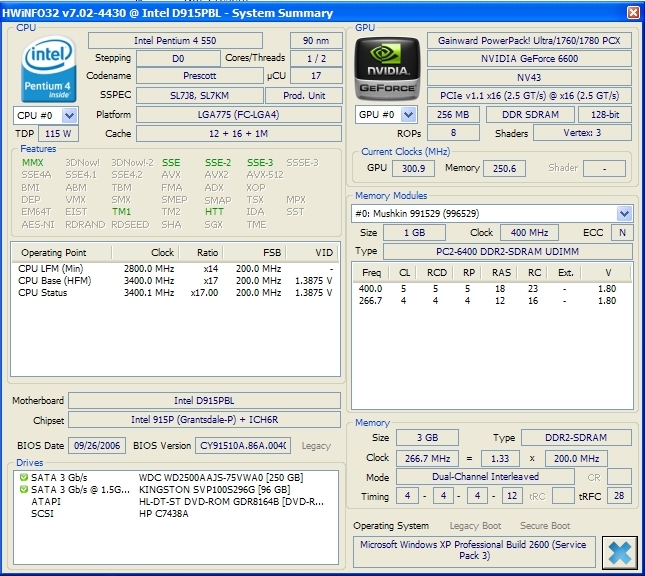Image resolution: width=645 pixels, height=576 pixels.
Task: Click the Prescott codename field
Action: pyautogui.click(x=200, y=76)
